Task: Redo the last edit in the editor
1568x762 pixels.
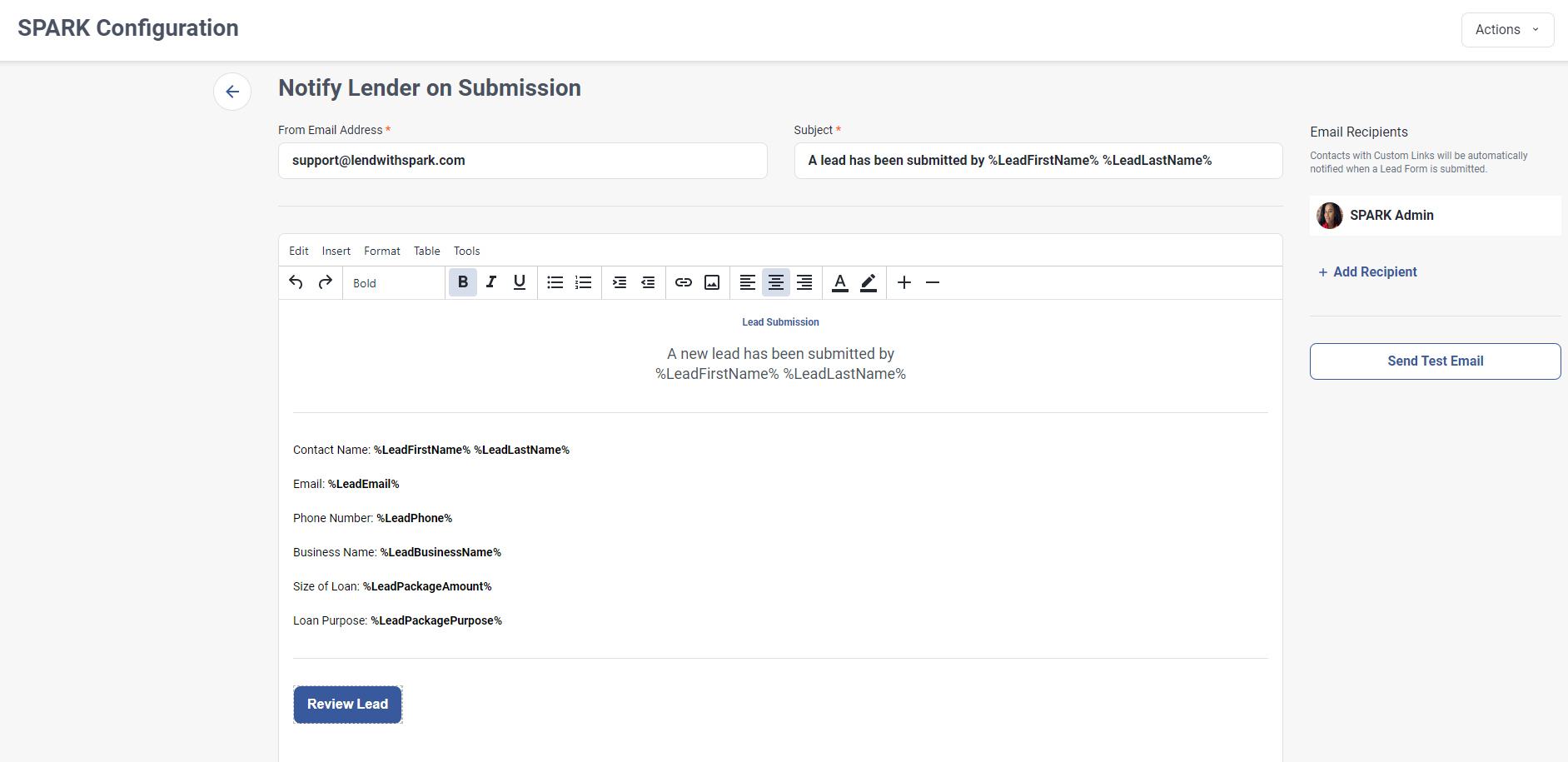Action: pyautogui.click(x=326, y=282)
